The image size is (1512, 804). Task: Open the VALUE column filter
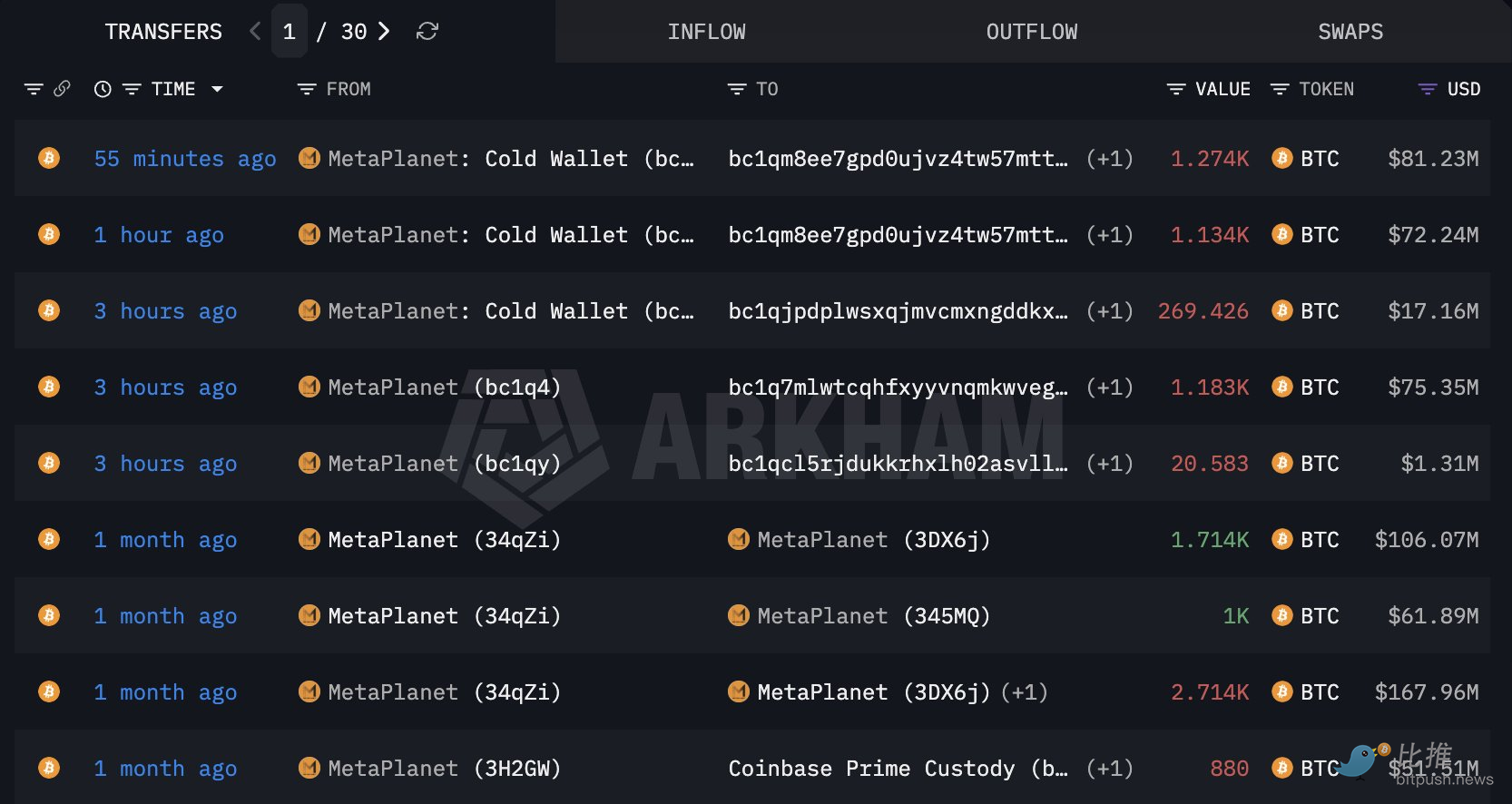pos(1176,89)
